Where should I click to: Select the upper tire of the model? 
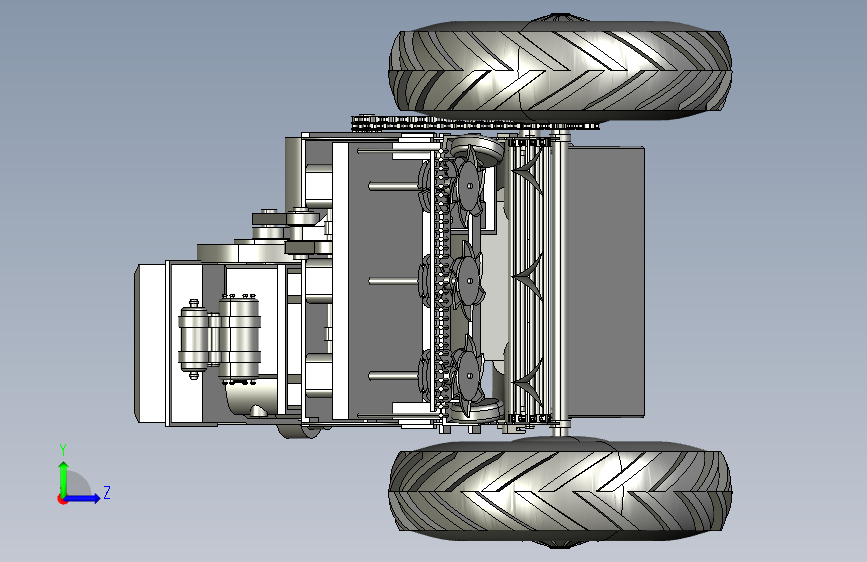tap(560, 67)
